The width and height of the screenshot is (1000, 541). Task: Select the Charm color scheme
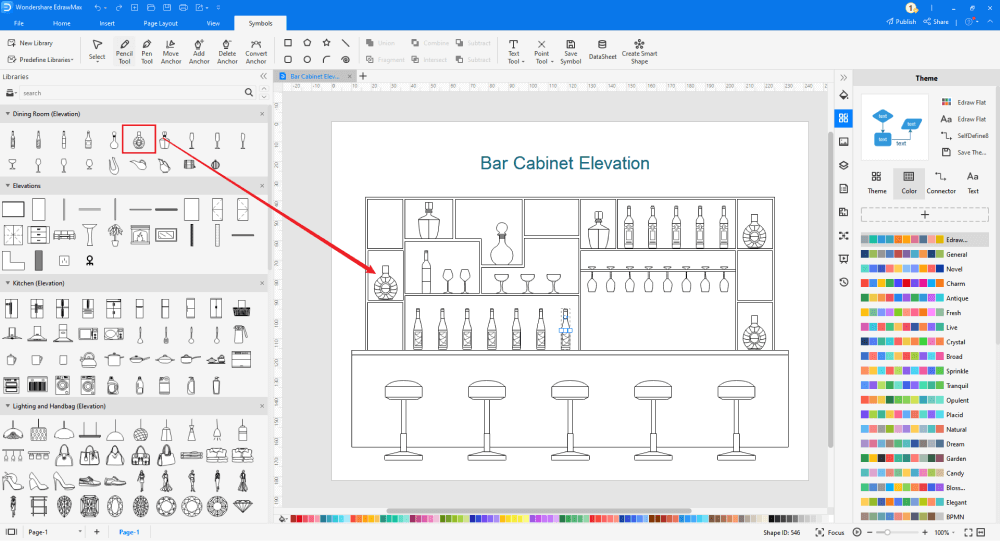(x=923, y=284)
